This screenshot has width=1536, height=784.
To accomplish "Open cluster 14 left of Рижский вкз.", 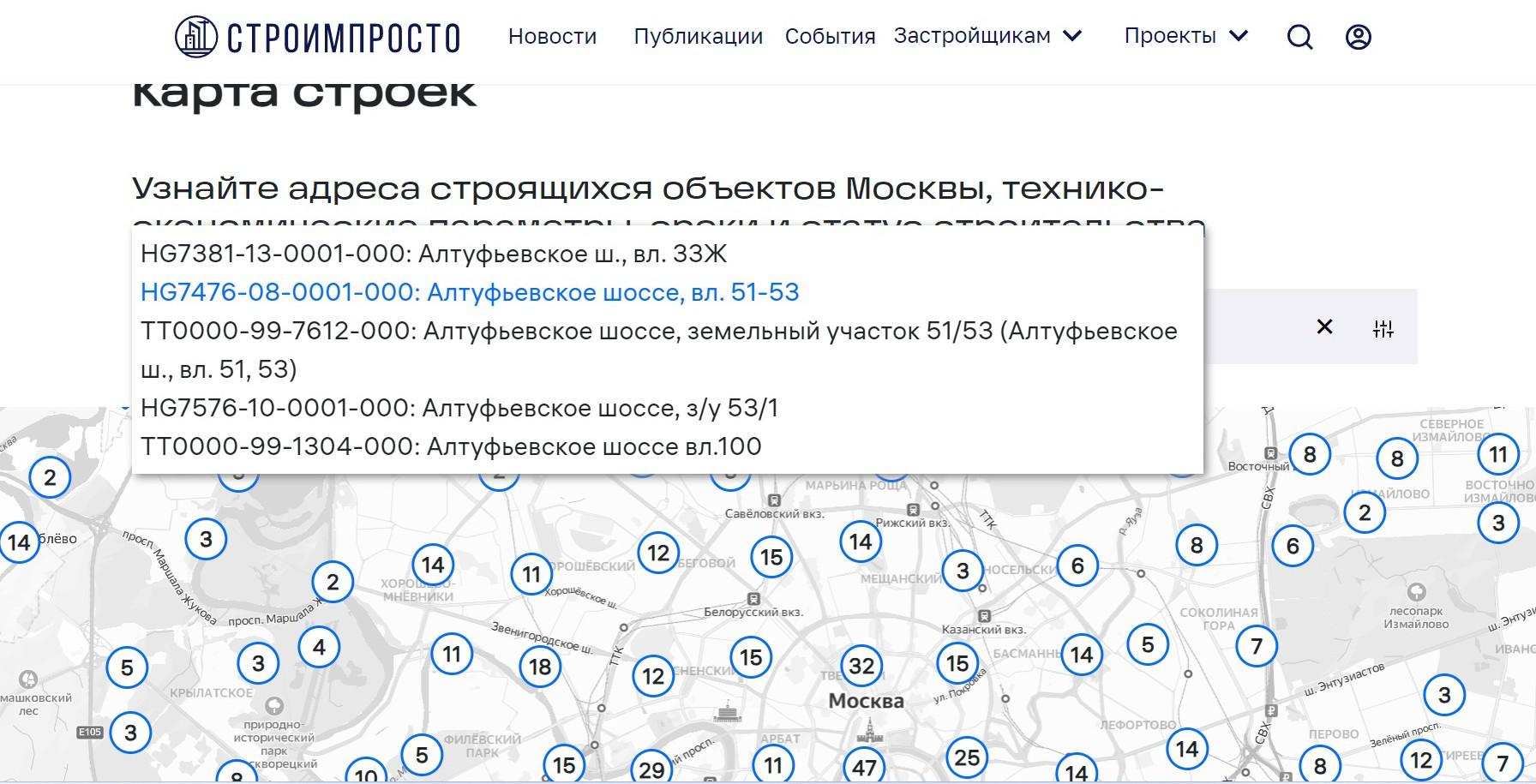I will [861, 542].
